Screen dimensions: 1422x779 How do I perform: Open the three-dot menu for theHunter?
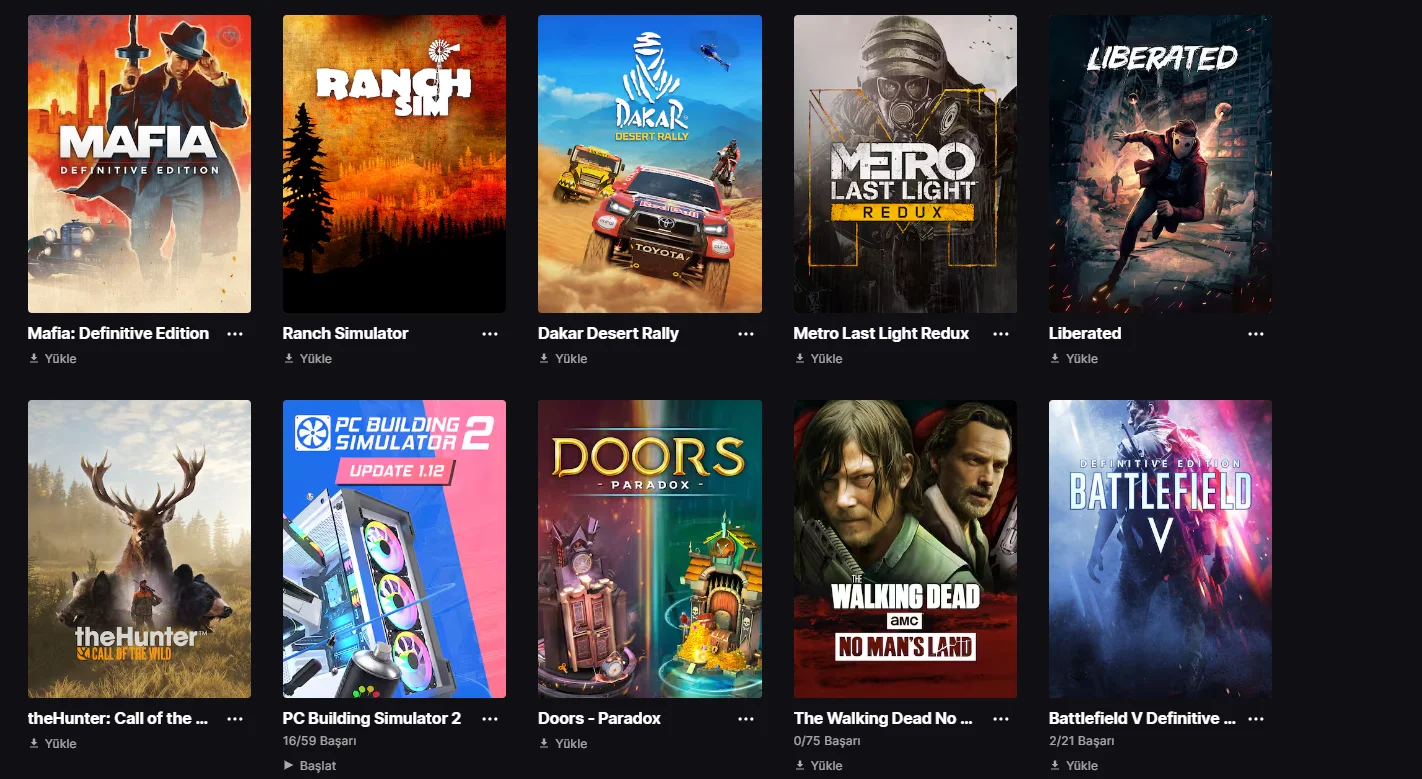(235, 719)
